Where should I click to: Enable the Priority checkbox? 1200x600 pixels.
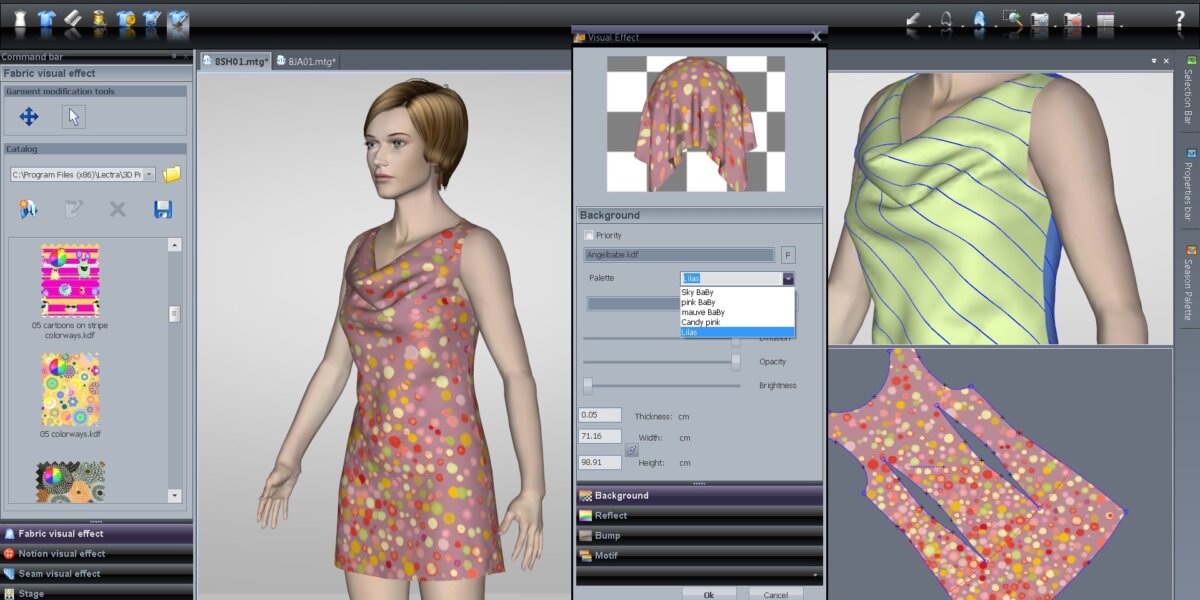coord(589,235)
